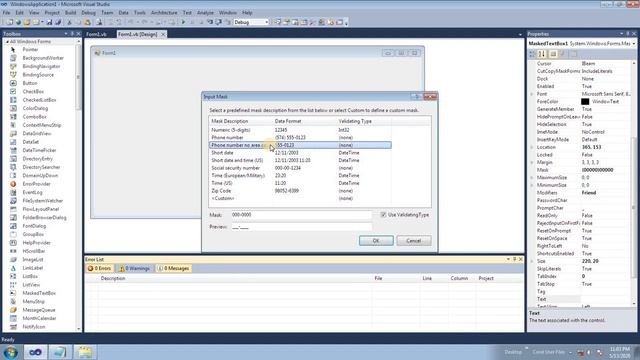Screen dimensions: 640x360
Task: Choose the Button control in Toolbox
Action: pos(30,83)
